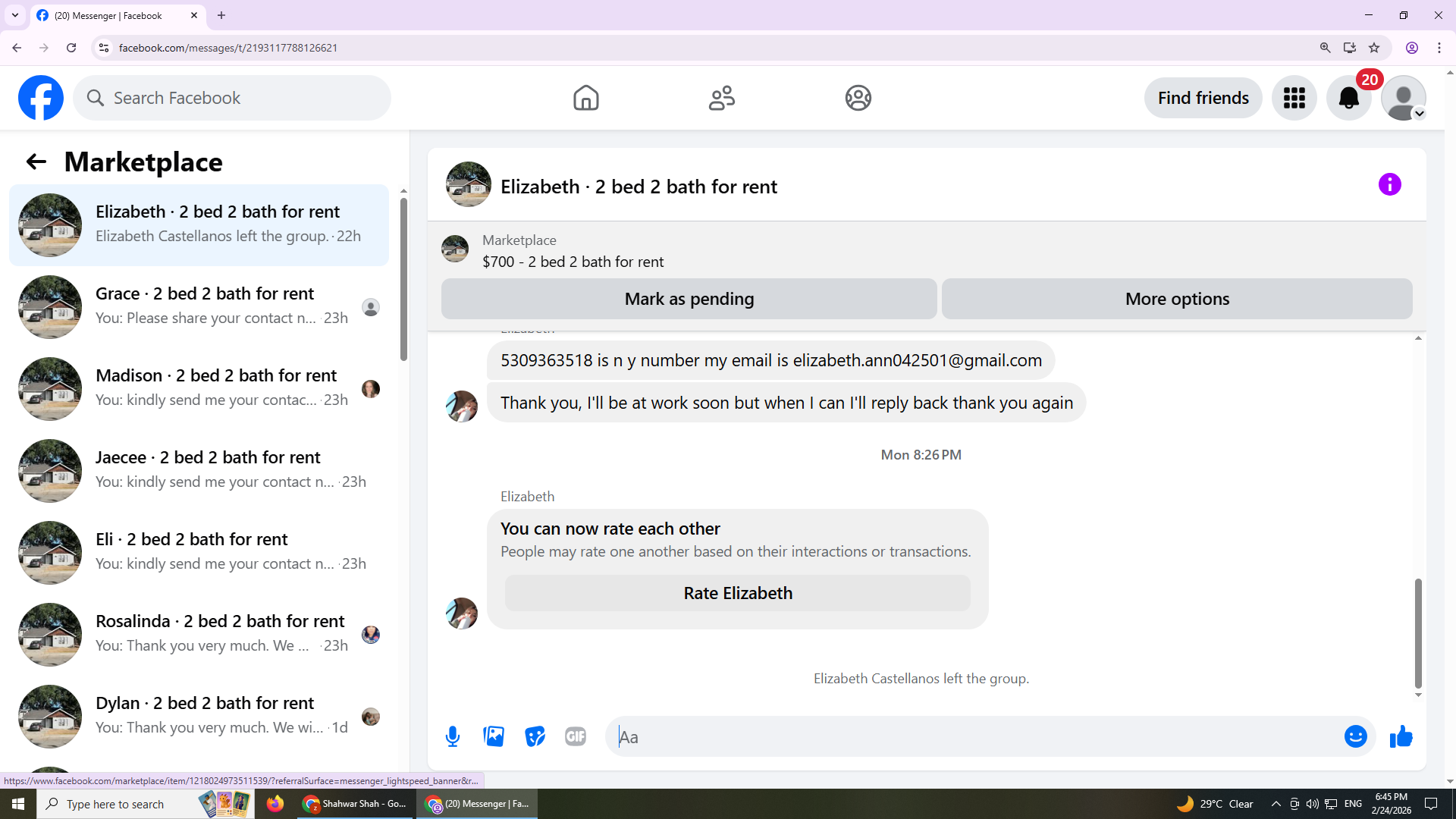Open notifications bell with 20 badge
This screenshot has height=819, width=1456.
[1348, 98]
